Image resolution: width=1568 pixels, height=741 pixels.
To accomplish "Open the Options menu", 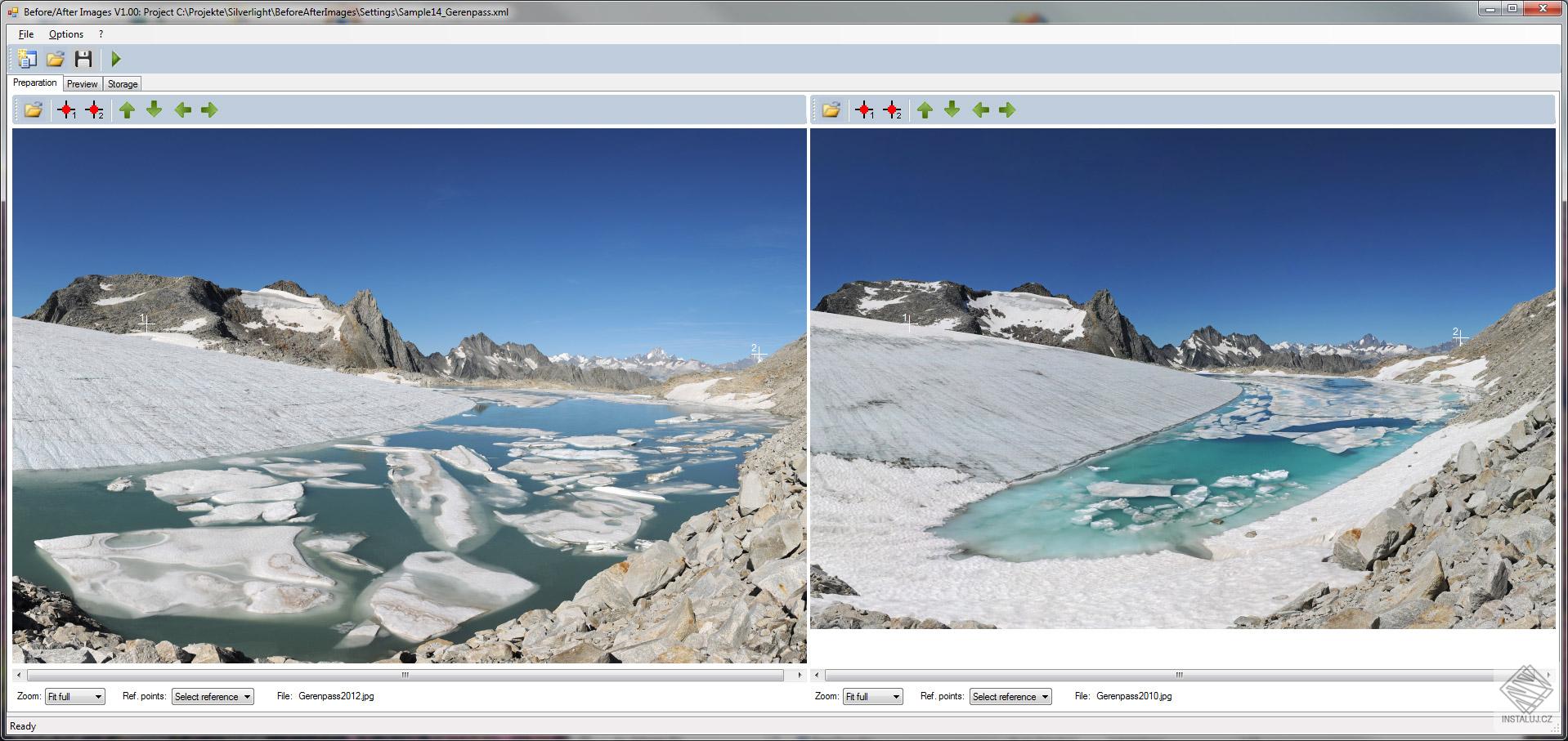I will point(65,33).
